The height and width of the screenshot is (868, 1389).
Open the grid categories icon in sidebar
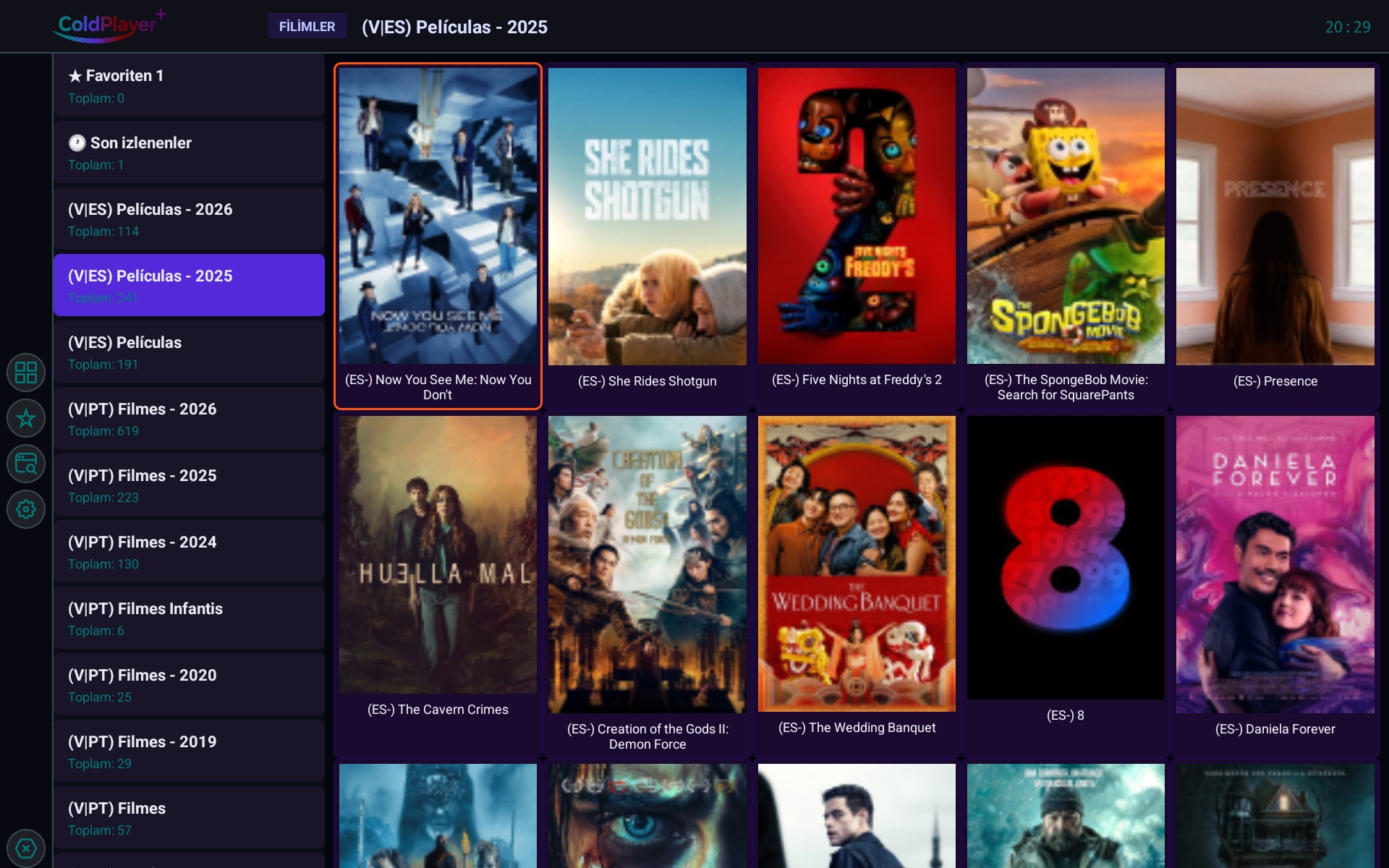26,373
